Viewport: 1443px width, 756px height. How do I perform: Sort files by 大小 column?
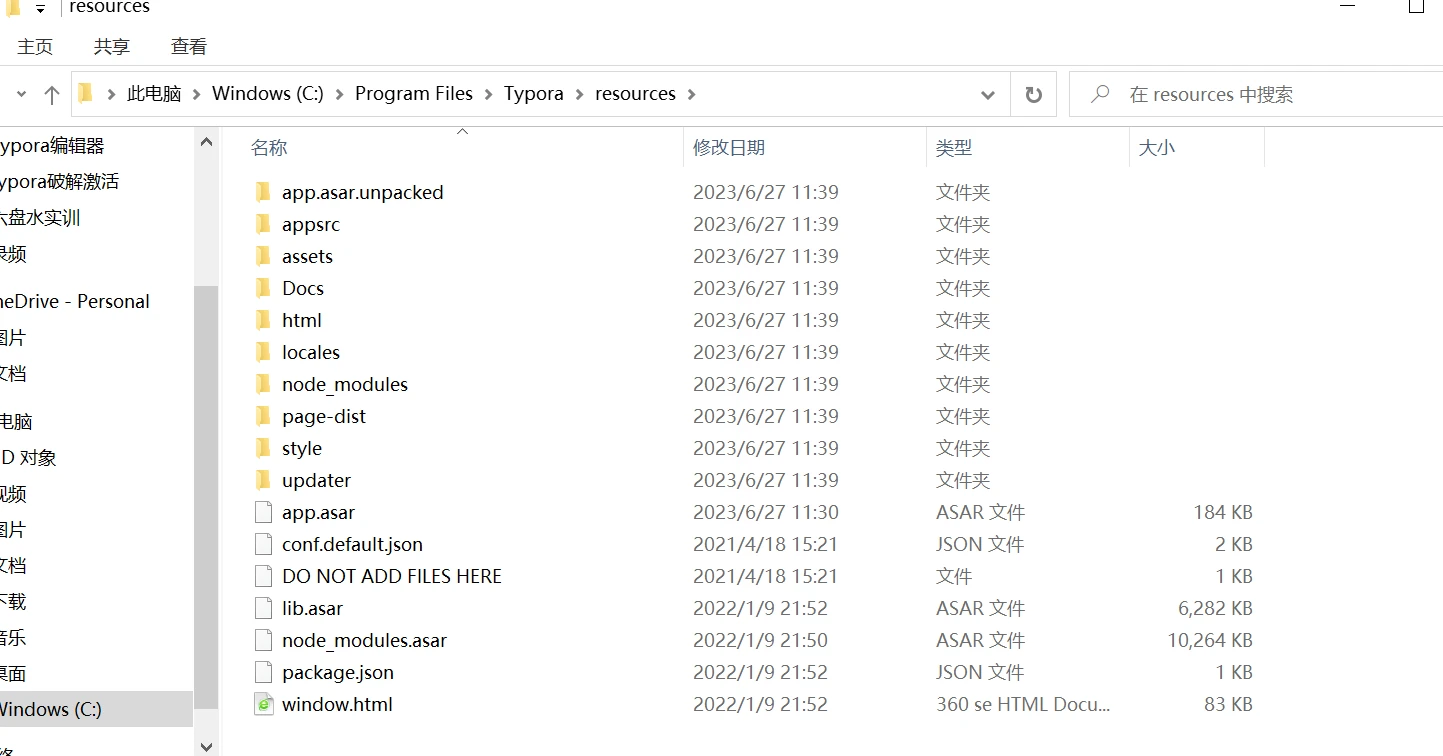[x=1157, y=147]
